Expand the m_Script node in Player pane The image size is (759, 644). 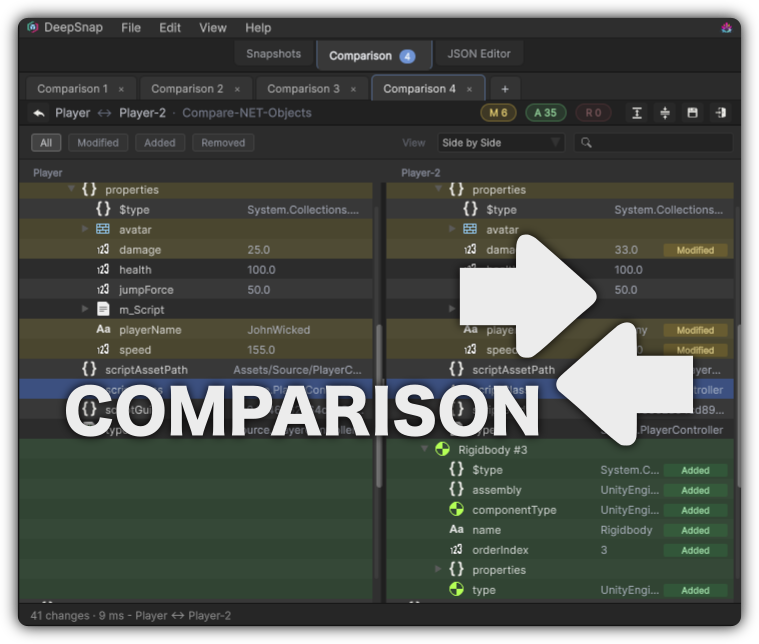point(85,309)
